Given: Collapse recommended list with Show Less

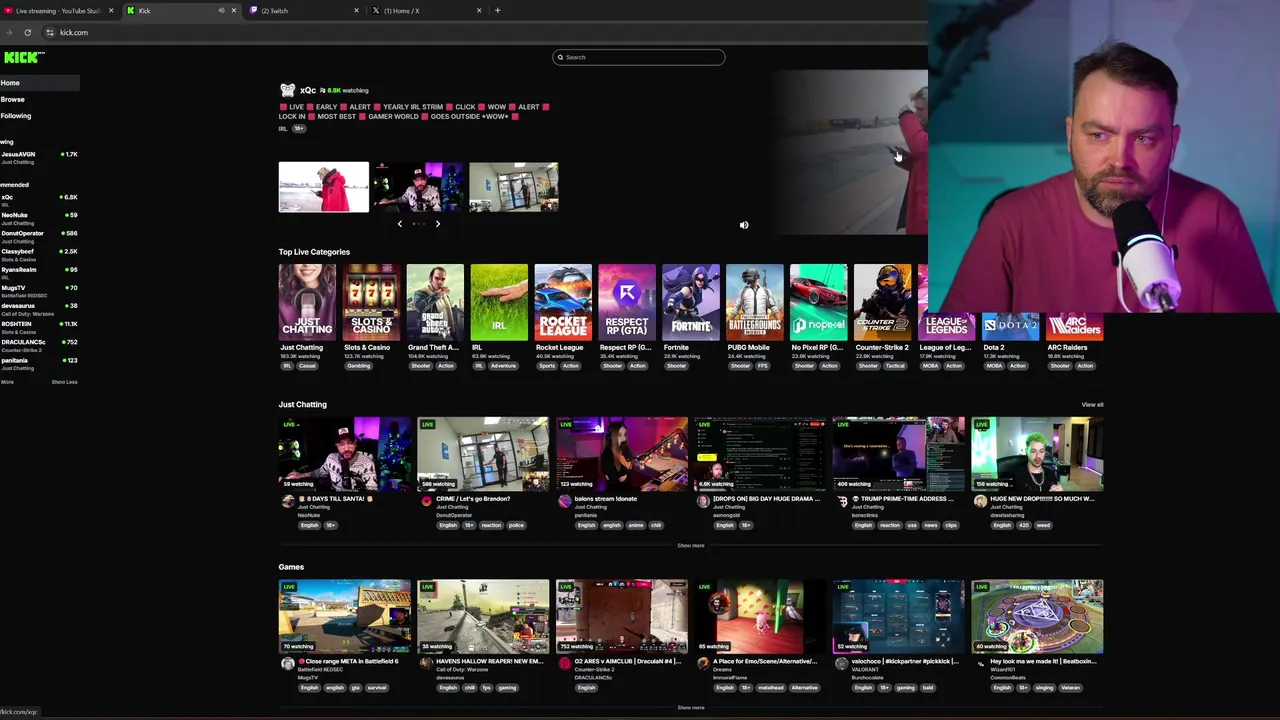Looking at the screenshot, I should [x=64, y=382].
